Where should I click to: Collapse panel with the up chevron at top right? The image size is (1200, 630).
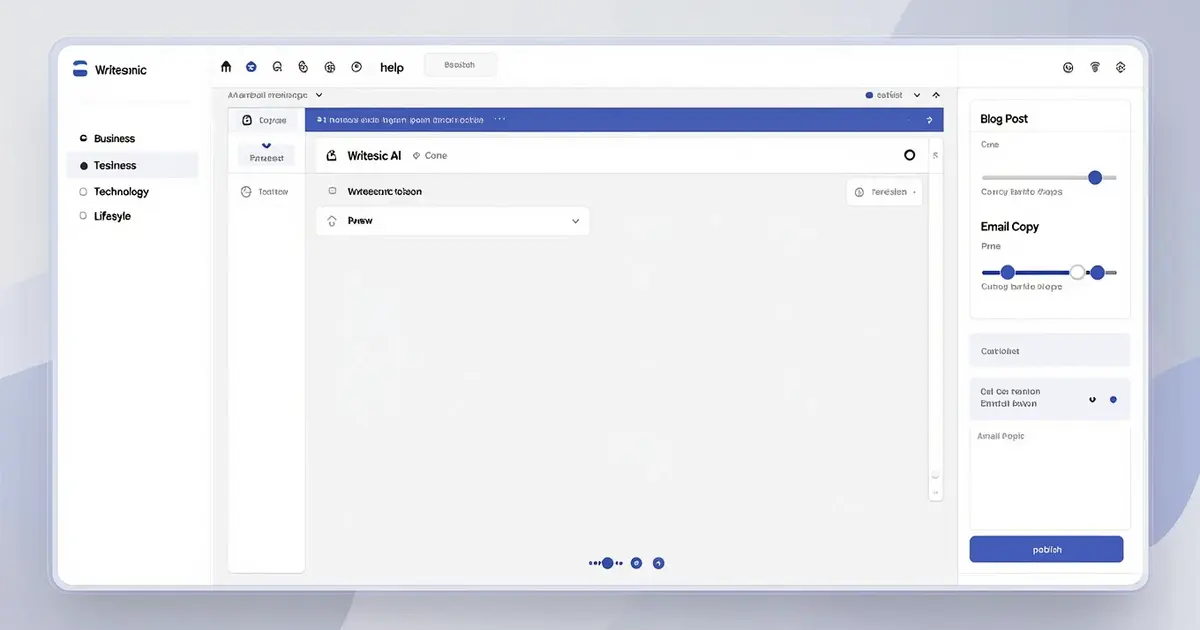936,95
